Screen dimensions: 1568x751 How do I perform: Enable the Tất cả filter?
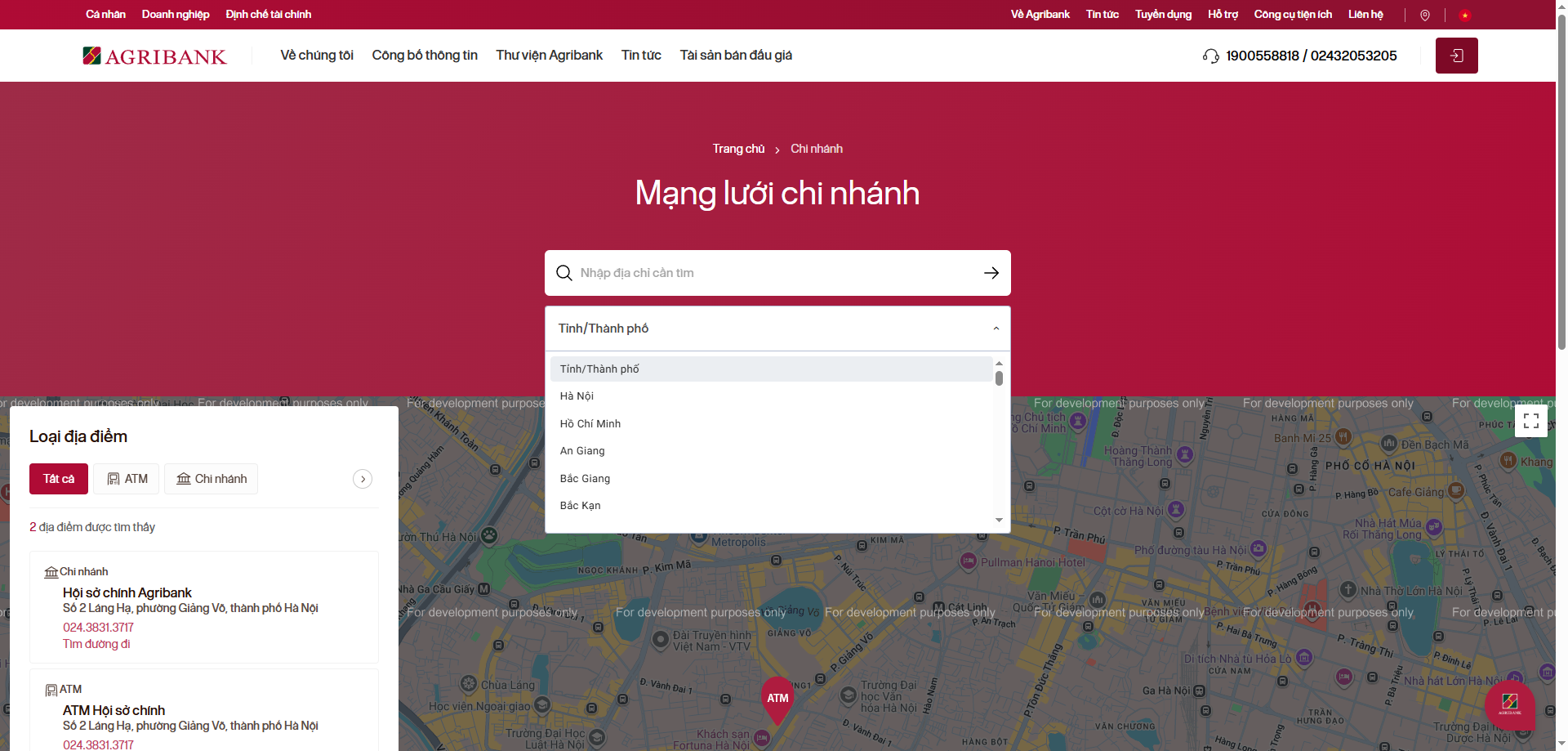pos(58,479)
